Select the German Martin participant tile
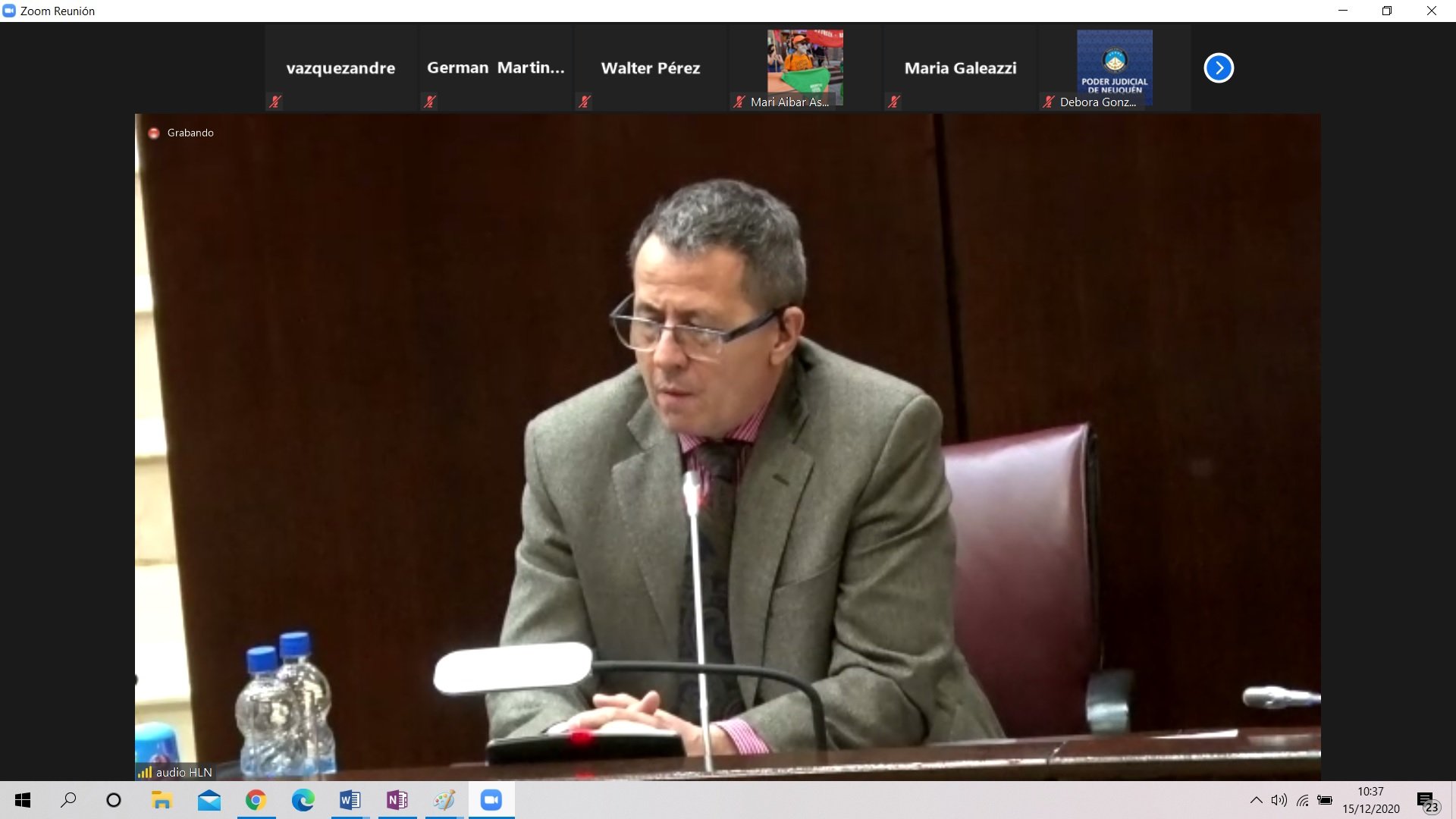 pyautogui.click(x=496, y=68)
